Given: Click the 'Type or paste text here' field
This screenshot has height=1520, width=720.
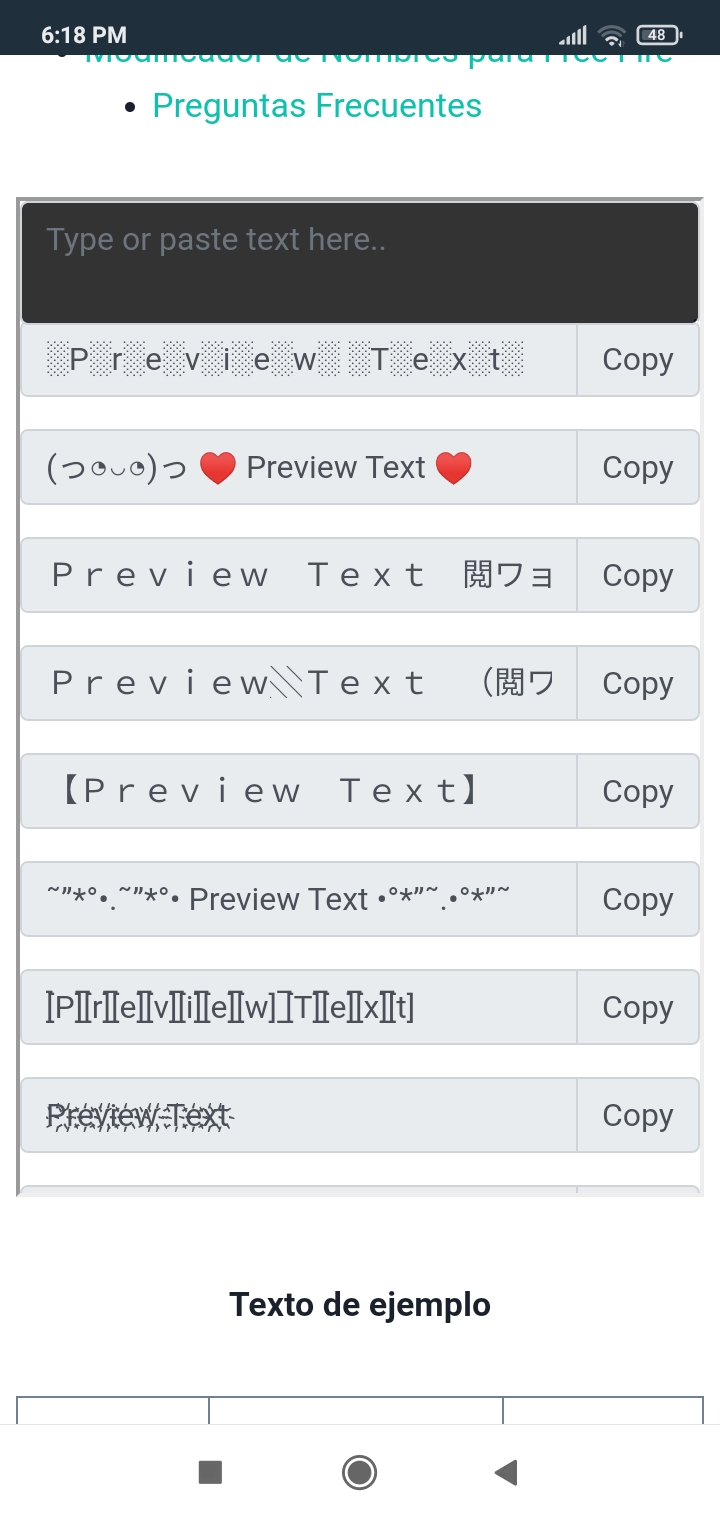Looking at the screenshot, I should point(360,262).
